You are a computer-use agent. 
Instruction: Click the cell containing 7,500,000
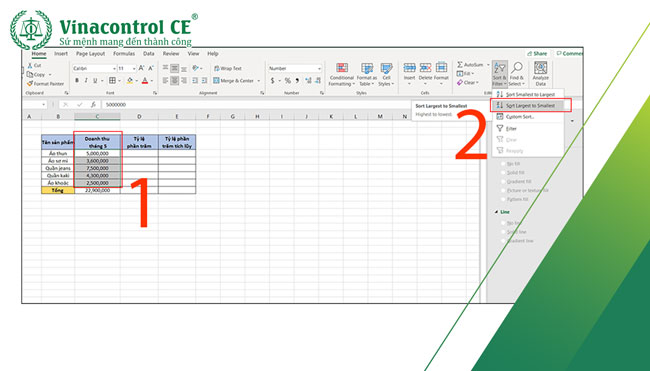[97, 168]
